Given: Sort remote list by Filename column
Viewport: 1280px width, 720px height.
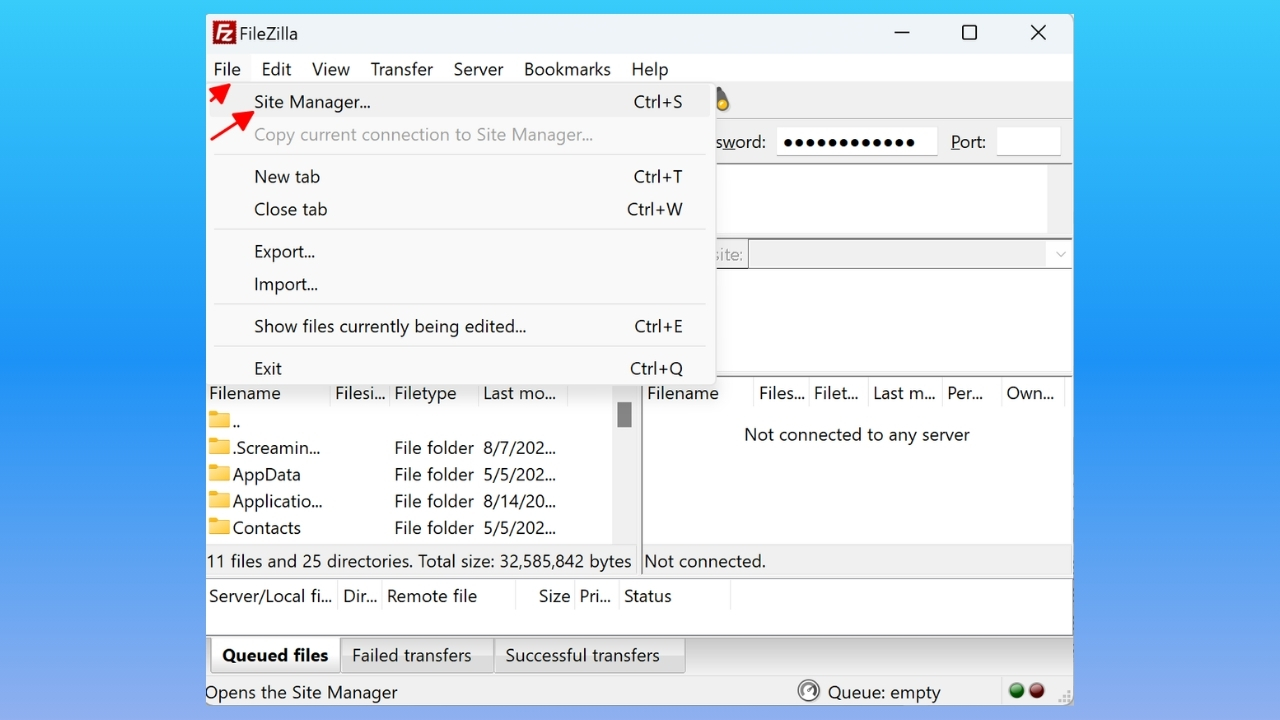Looking at the screenshot, I should click(x=698, y=394).
